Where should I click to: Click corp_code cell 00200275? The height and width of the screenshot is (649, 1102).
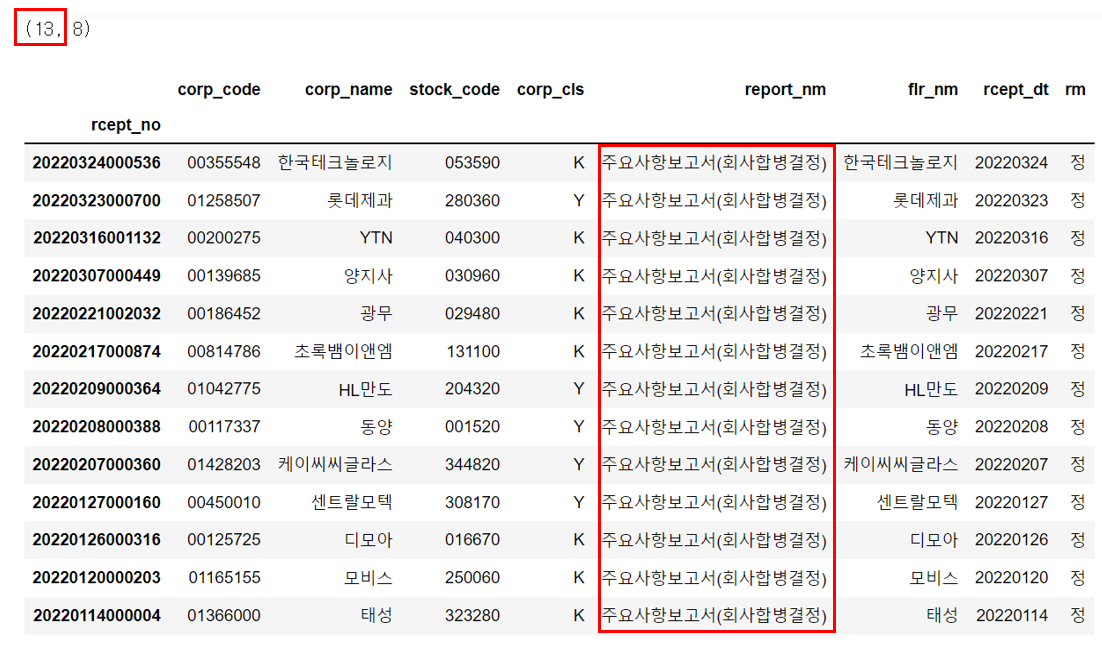pos(223,238)
